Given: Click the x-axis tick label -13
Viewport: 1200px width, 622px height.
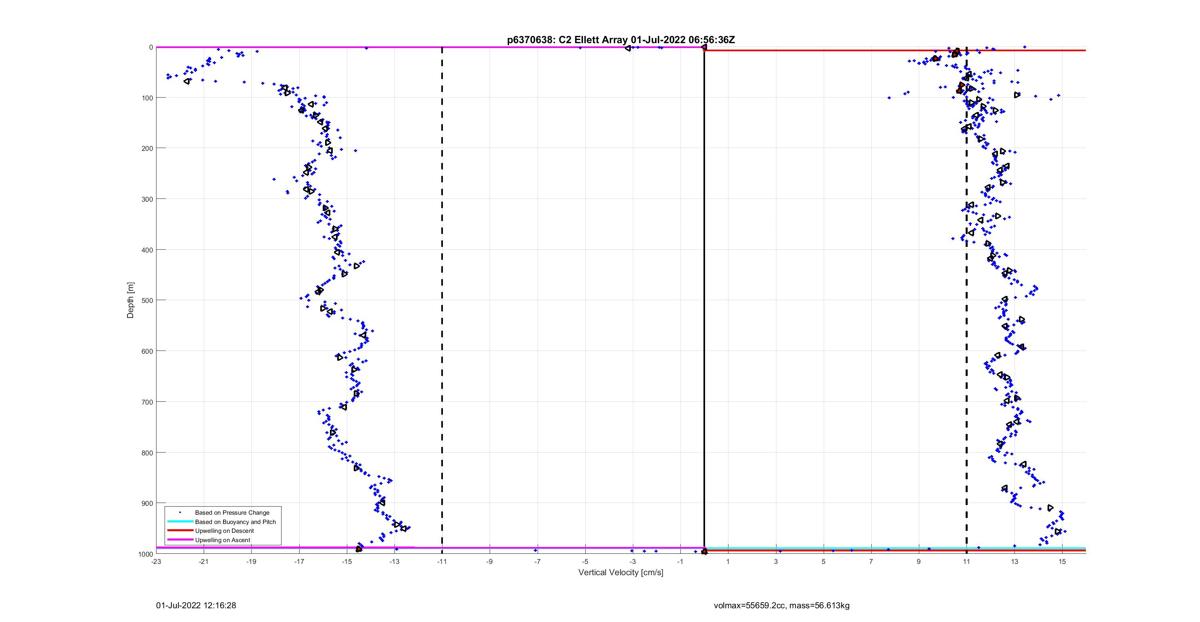Looking at the screenshot, I should [394, 561].
